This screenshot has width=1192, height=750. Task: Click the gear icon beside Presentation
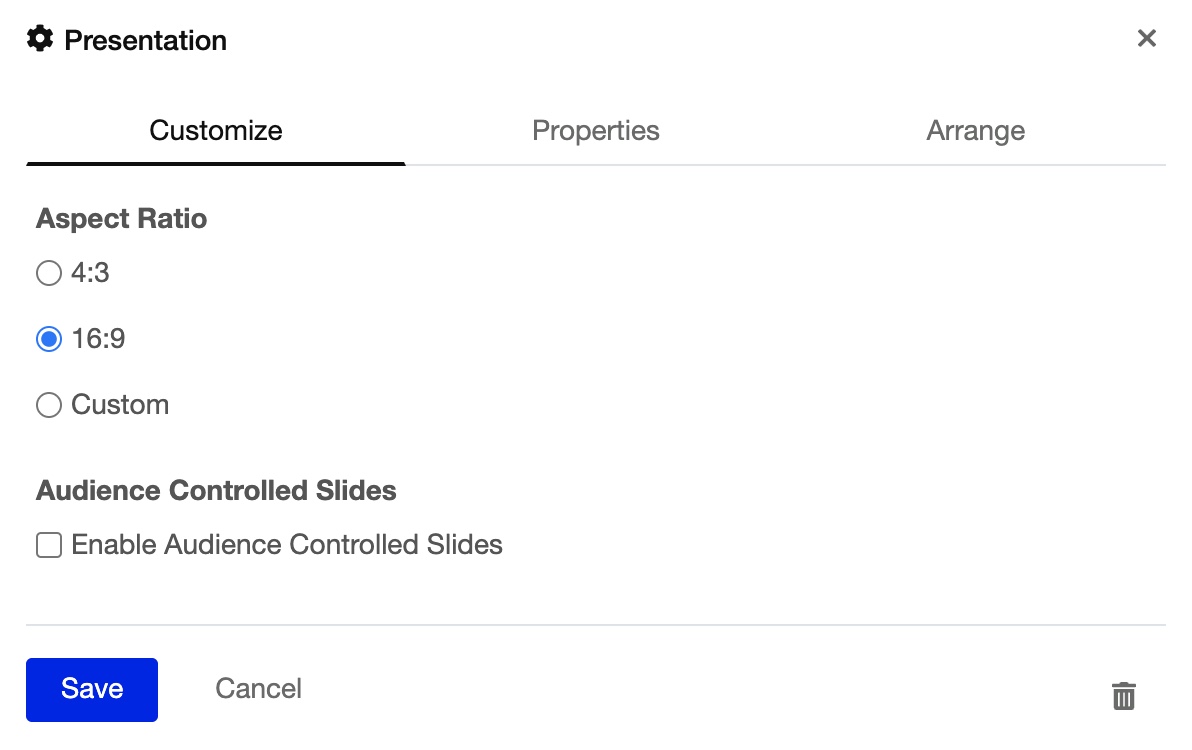(40, 40)
